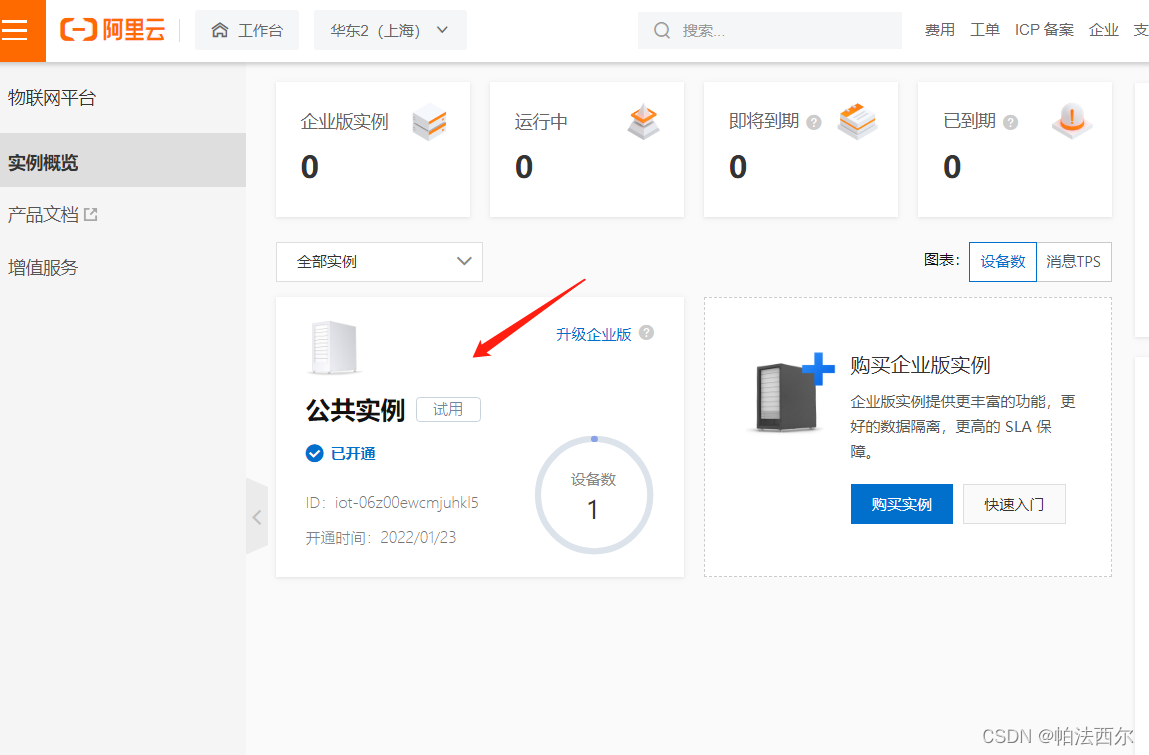
Task: Click the white server icon of 公共实例
Action: (x=333, y=348)
